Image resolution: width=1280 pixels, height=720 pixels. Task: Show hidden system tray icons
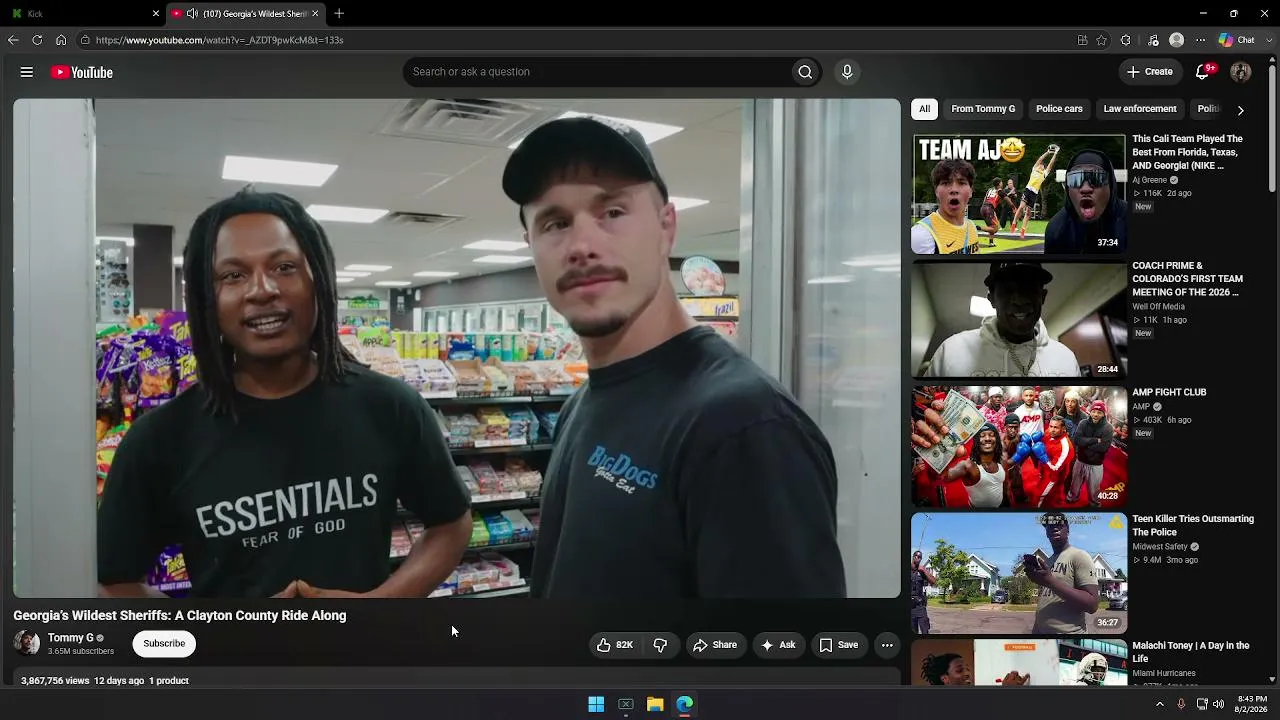1160,704
